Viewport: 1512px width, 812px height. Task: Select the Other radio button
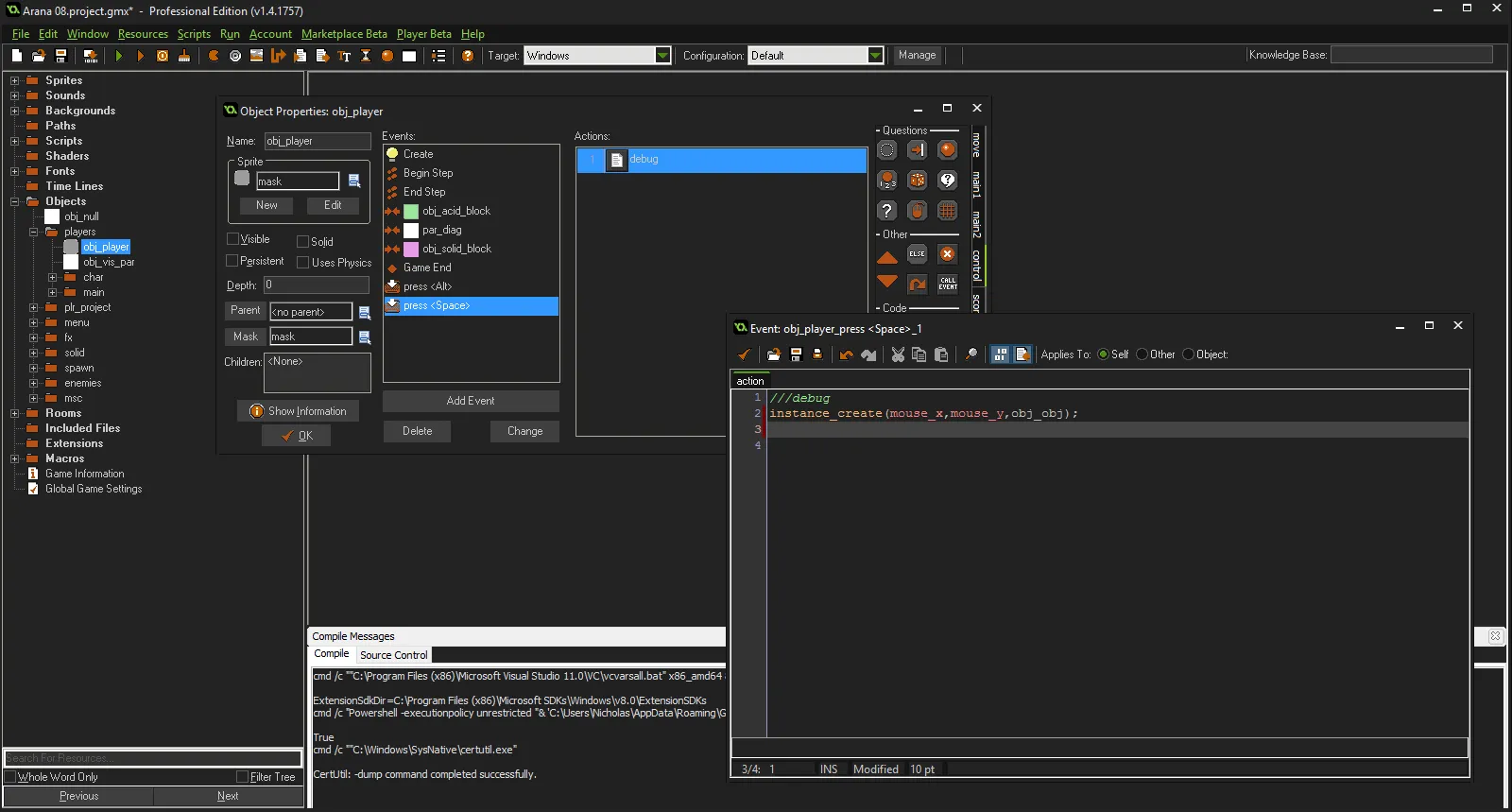click(x=1142, y=354)
